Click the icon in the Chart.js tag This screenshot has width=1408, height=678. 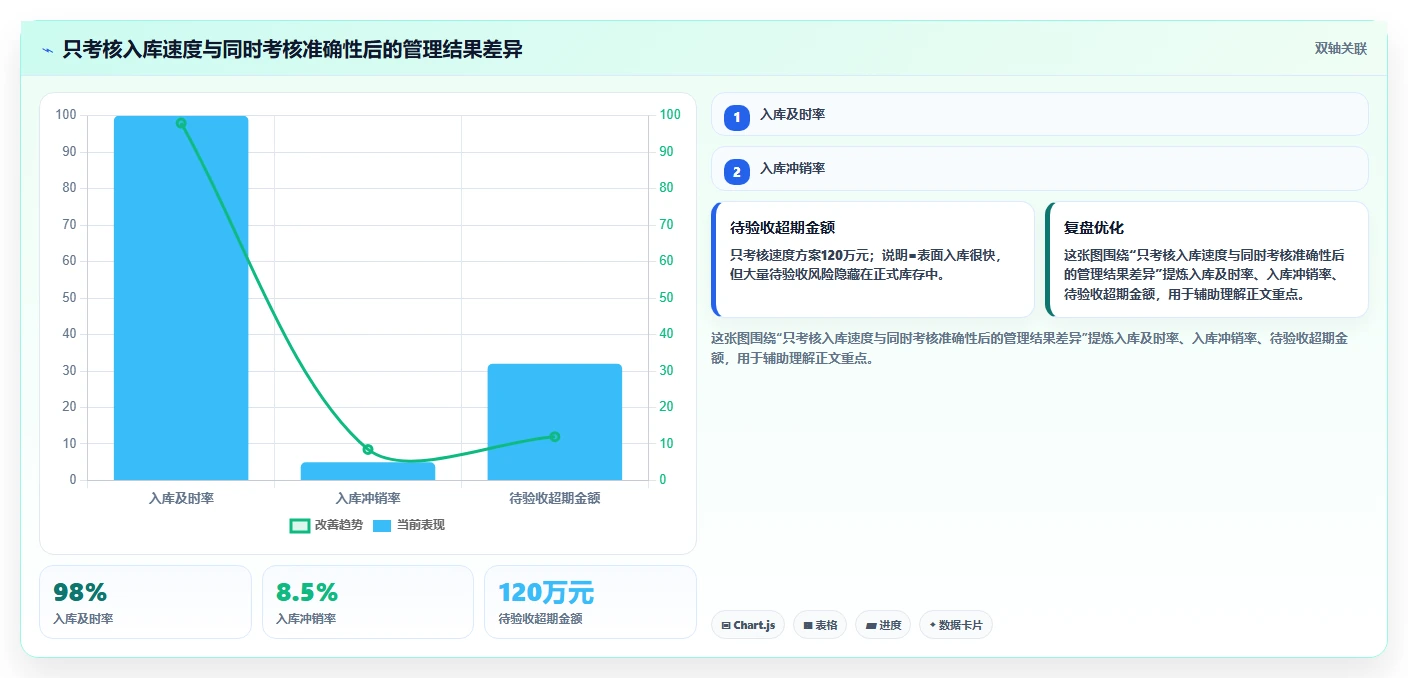point(726,626)
